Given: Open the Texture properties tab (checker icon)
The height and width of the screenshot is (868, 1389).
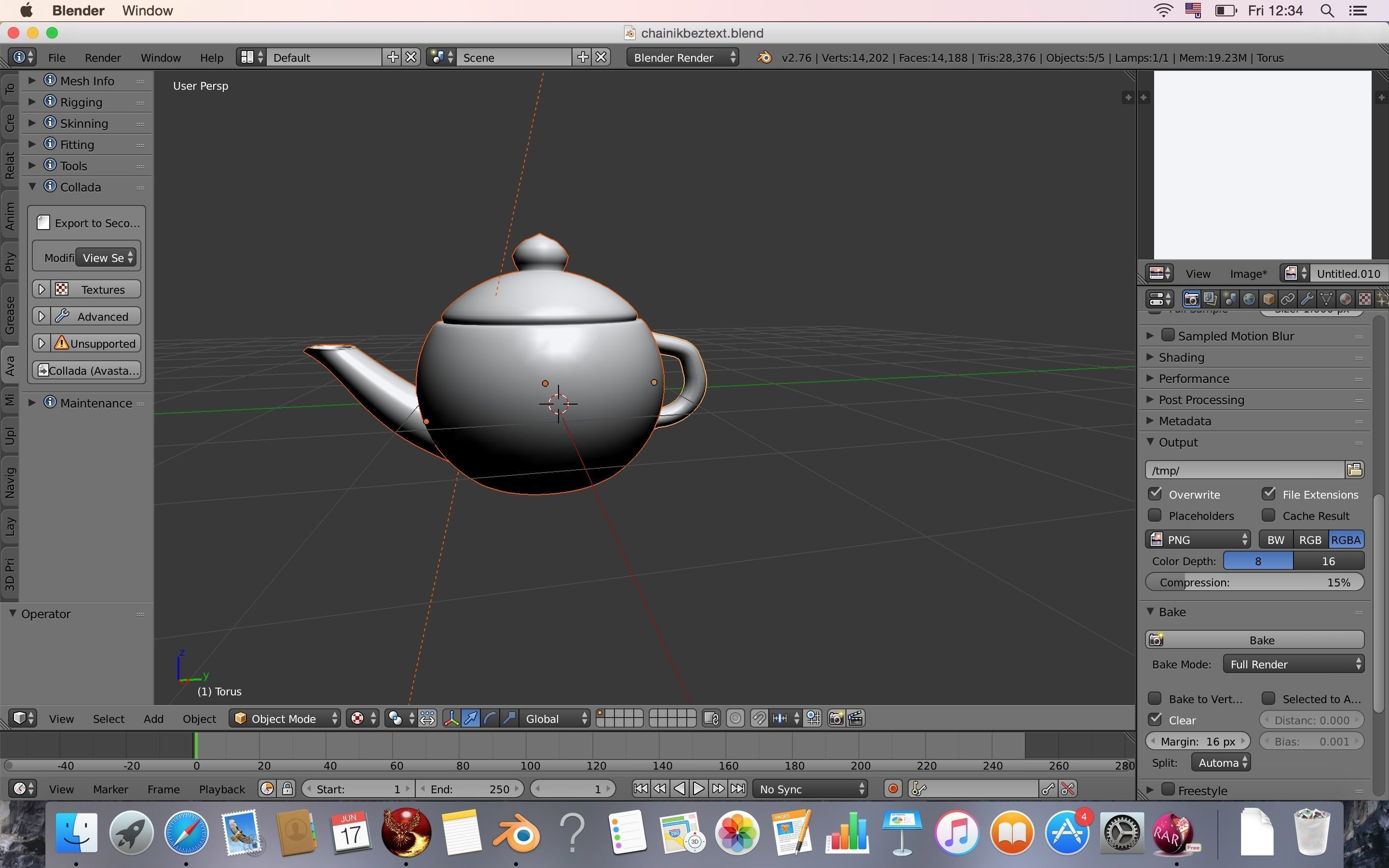Looking at the screenshot, I should 1365,299.
